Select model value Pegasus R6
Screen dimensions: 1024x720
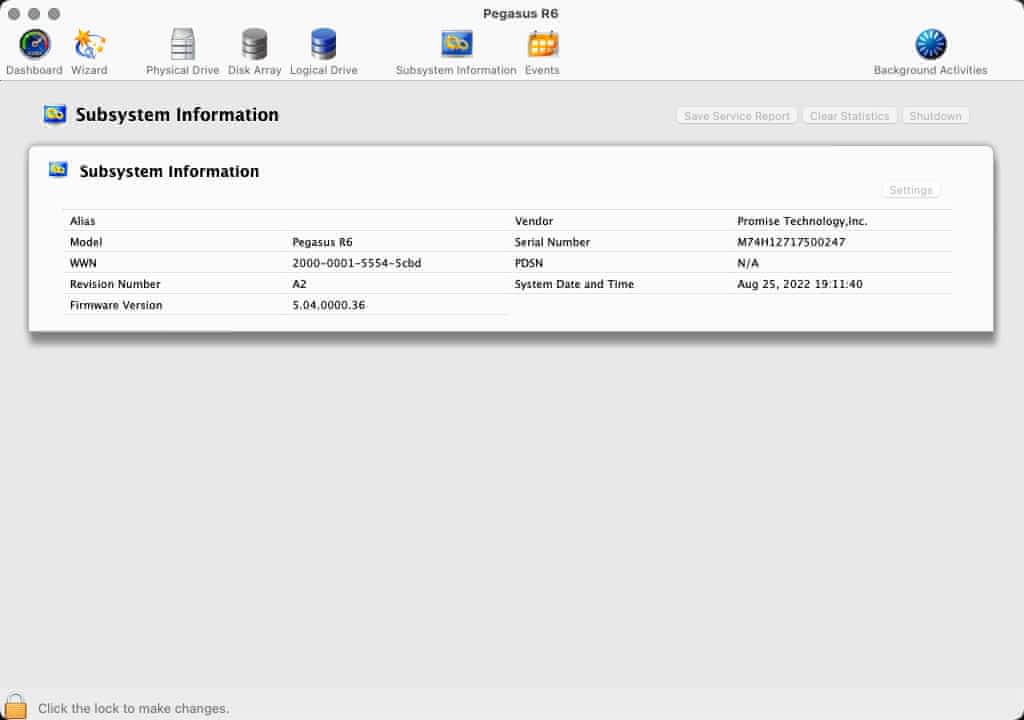(x=322, y=242)
